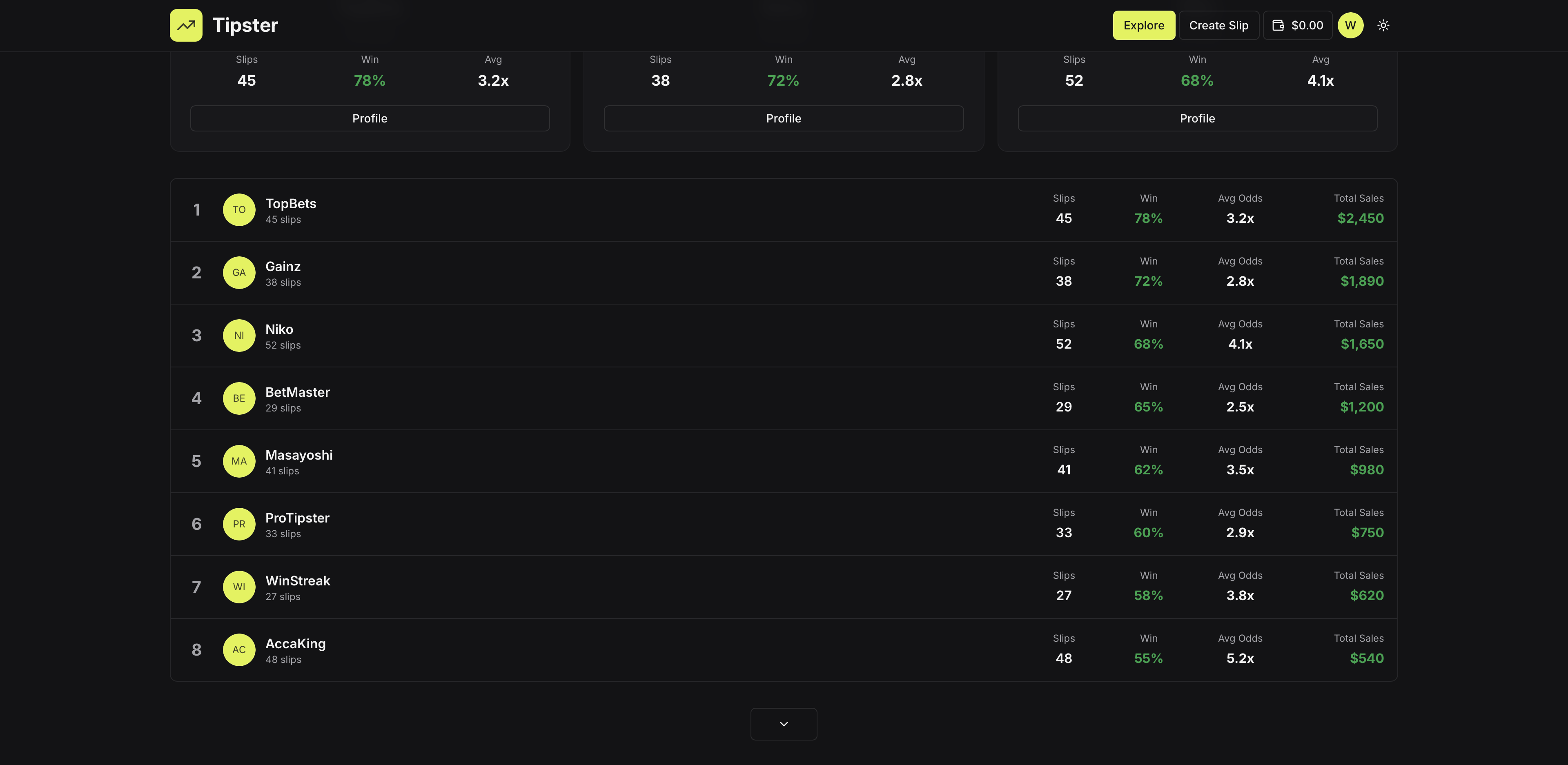The image size is (1568, 765).
Task: Select the Explore navigation item
Action: [x=1144, y=25]
